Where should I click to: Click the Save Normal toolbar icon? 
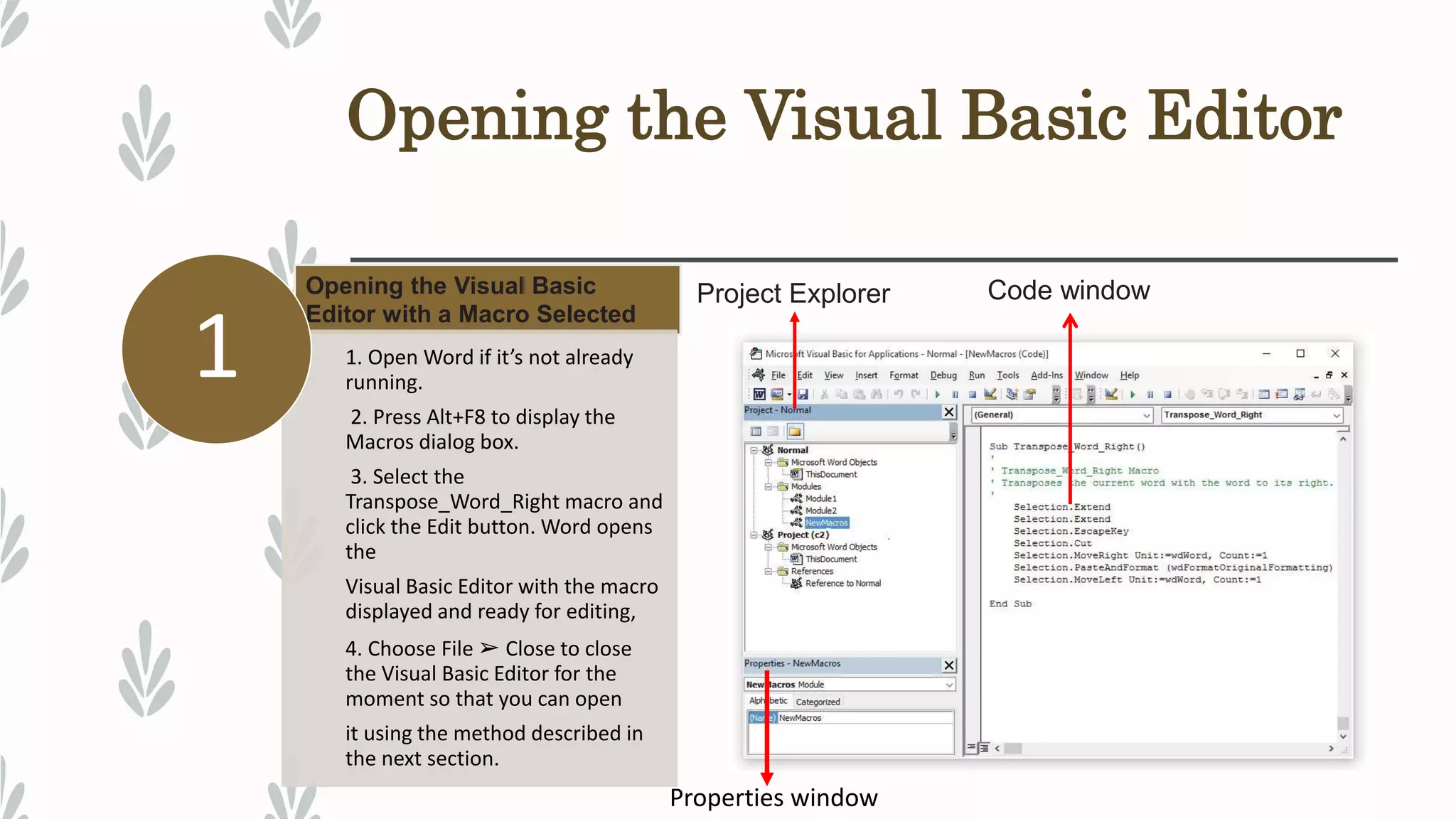(803, 394)
